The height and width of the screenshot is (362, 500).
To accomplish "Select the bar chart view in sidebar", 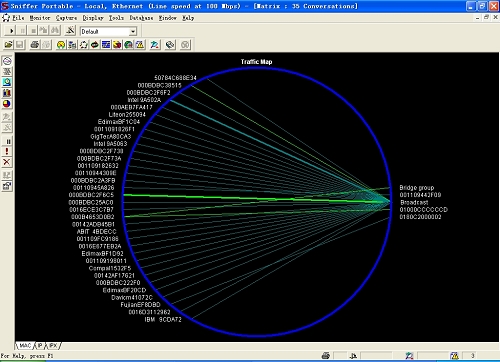I will point(7,93).
